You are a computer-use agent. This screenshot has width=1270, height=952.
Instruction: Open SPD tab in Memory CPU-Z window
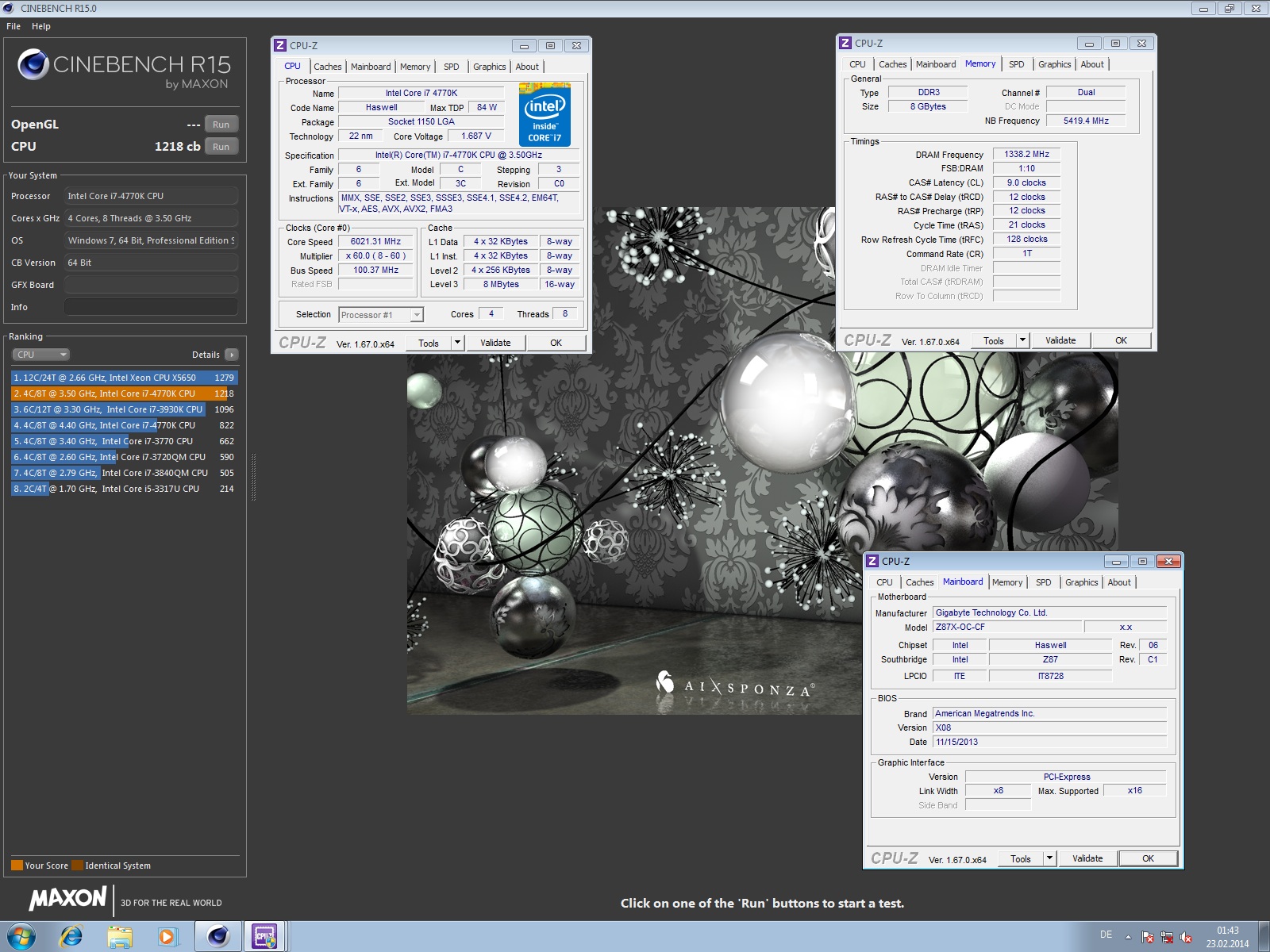click(1017, 64)
